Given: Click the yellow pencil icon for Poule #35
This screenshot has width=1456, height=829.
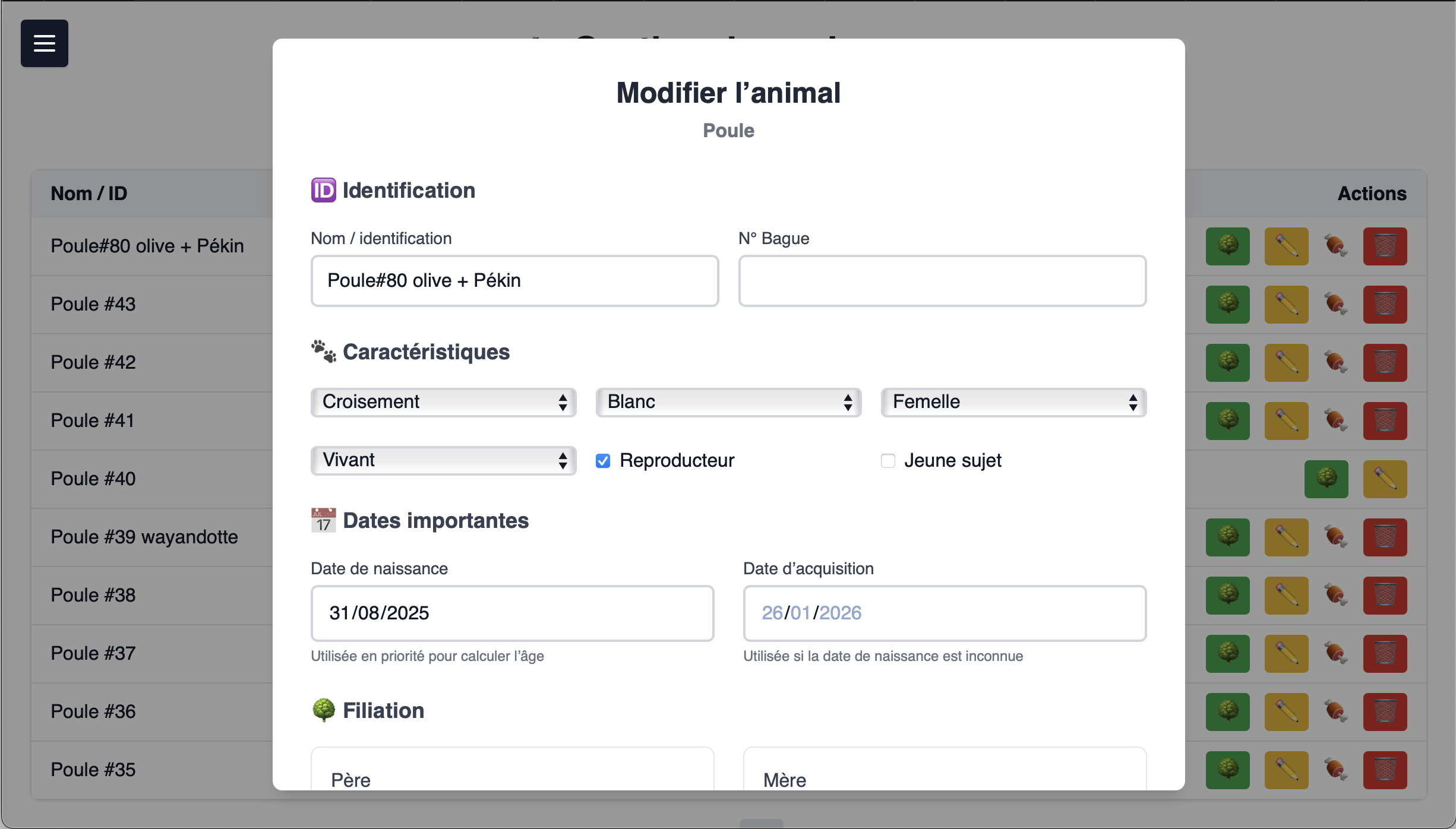Looking at the screenshot, I should [x=1286, y=770].
